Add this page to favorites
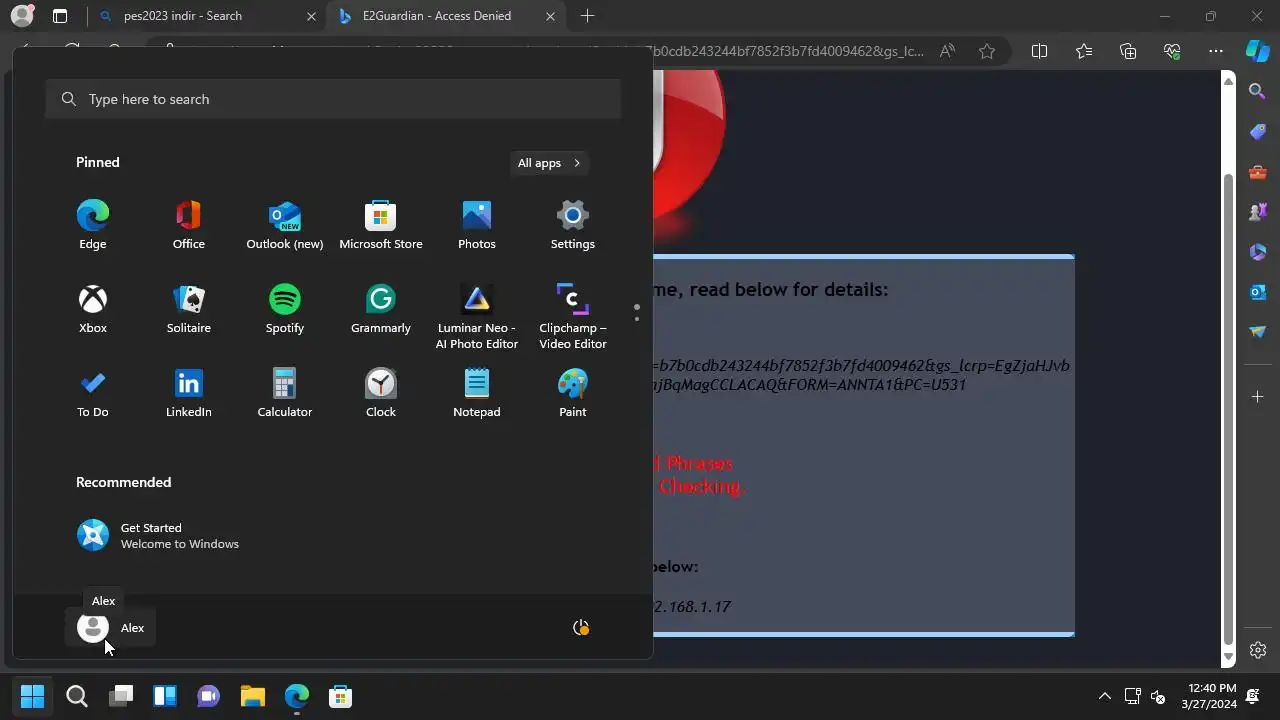1280x720 pixels. (x=987, y=52)
